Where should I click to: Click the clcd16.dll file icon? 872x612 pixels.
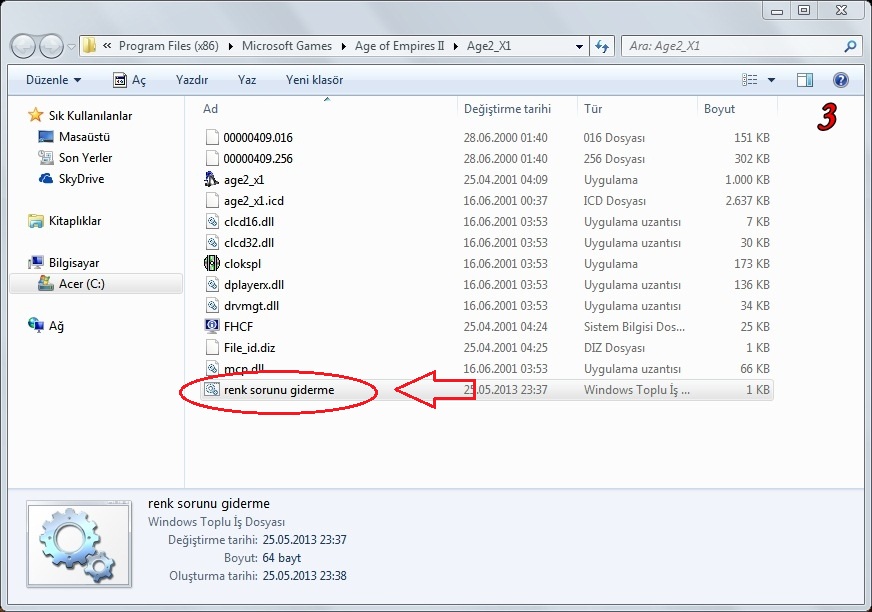pyautogui.click(x=212, y=221)
